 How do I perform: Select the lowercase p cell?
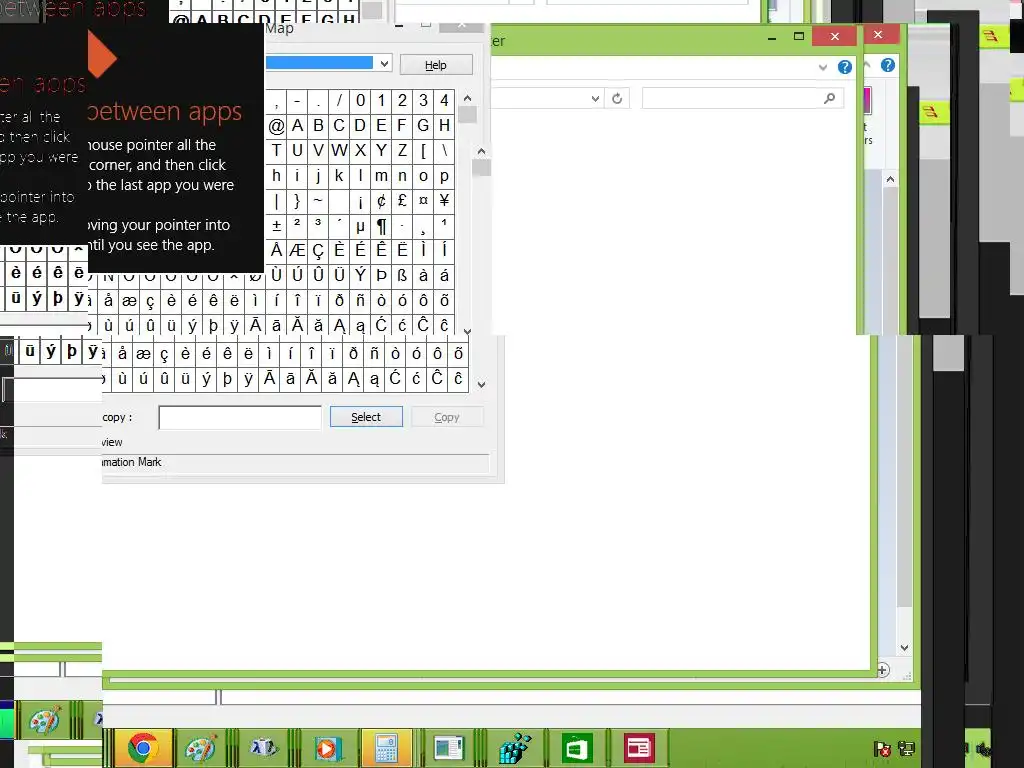(x=444, y=176)
